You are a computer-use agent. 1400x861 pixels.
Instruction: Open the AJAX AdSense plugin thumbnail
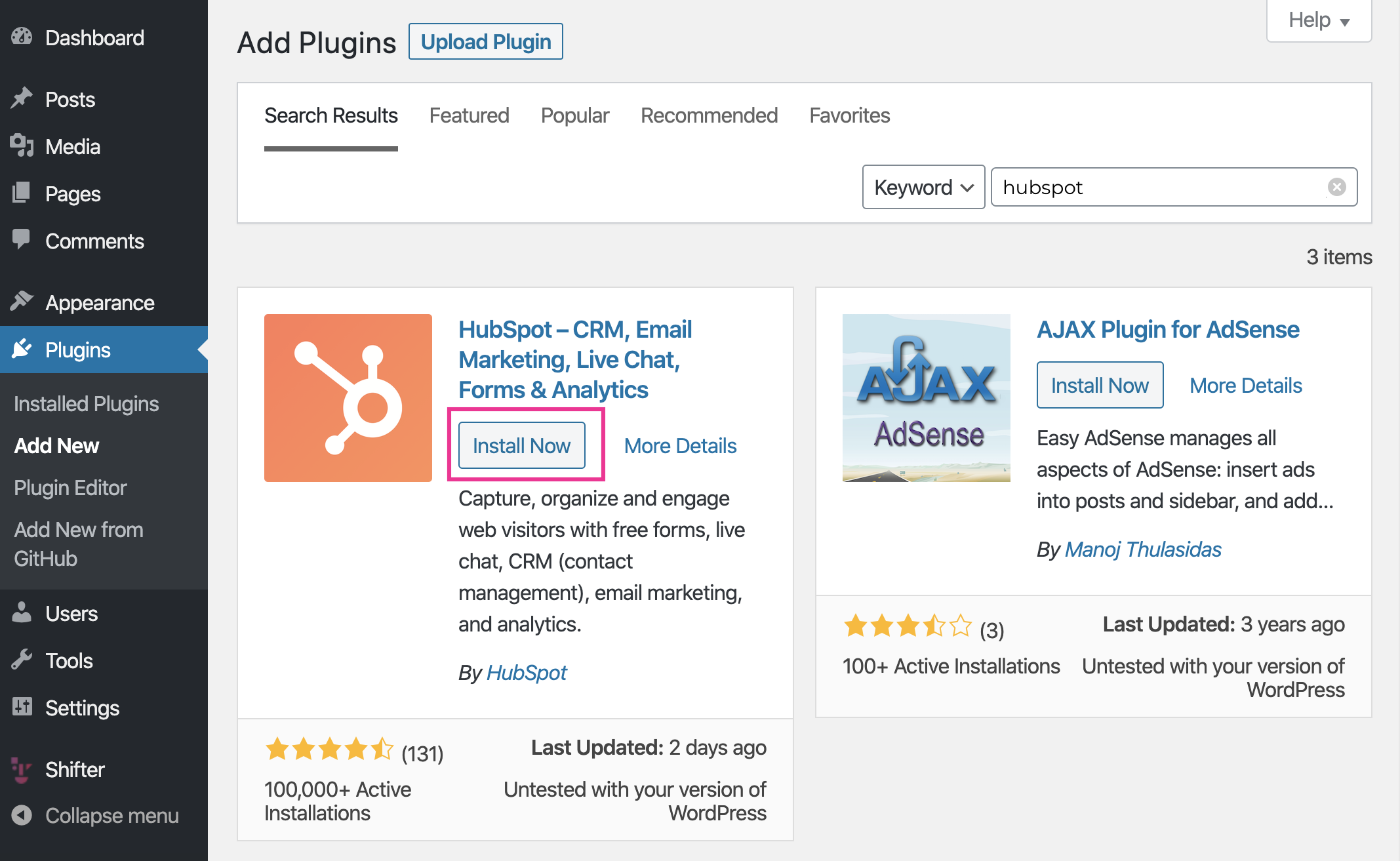(x=927, y=398)
